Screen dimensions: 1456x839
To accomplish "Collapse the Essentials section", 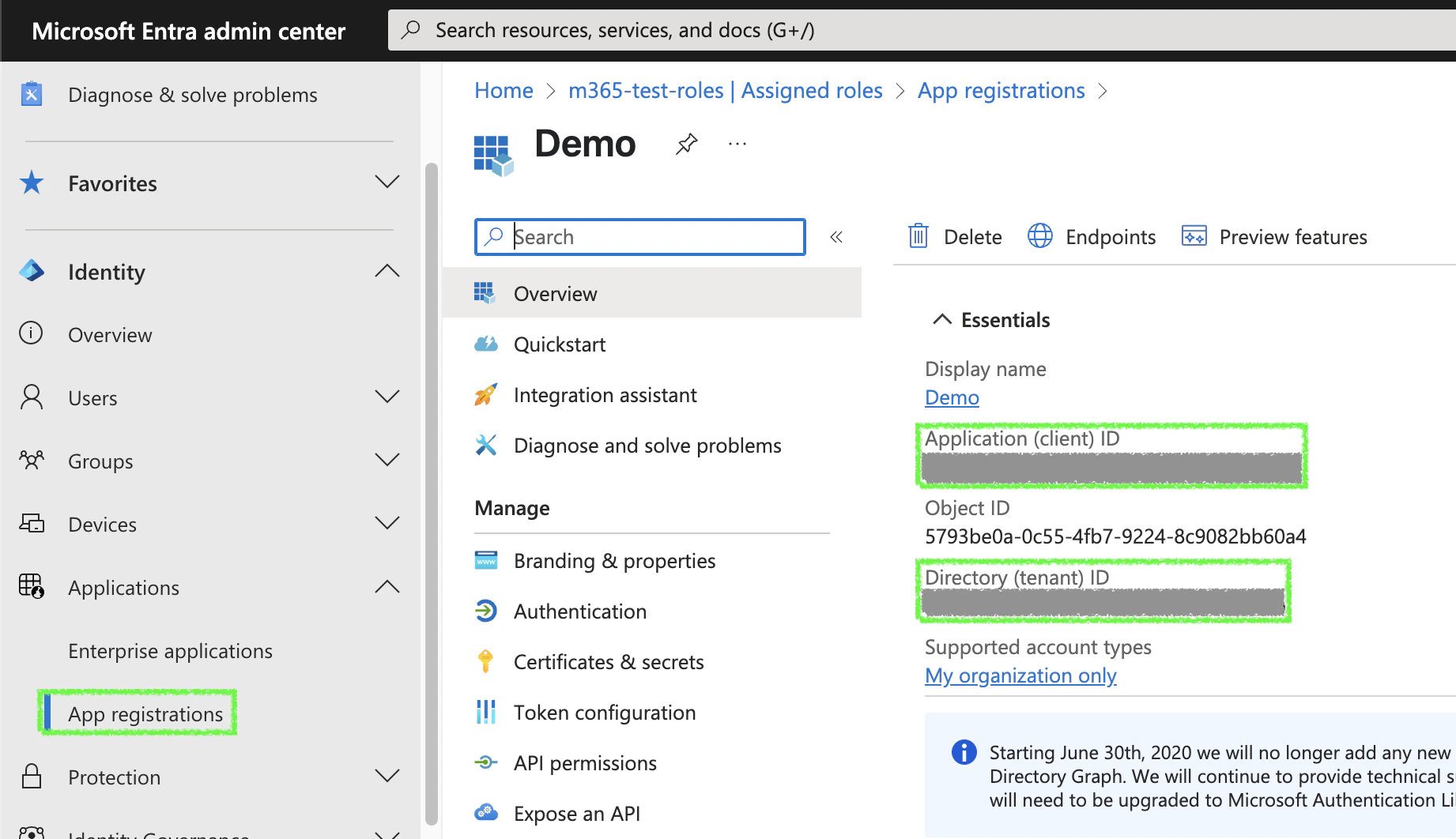I will point(941,319).
